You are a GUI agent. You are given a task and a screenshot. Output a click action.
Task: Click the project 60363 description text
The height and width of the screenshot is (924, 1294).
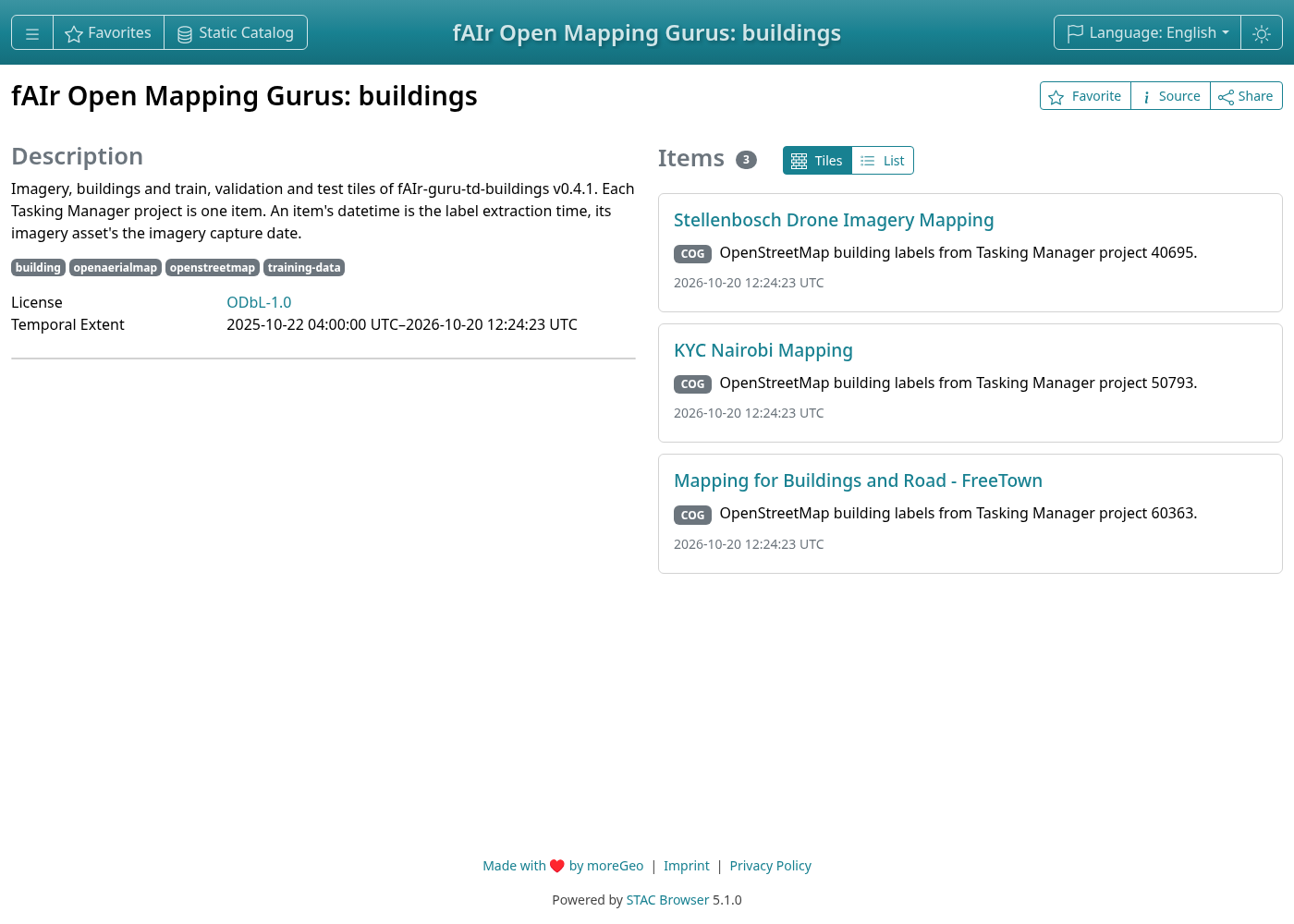point(958,513)
